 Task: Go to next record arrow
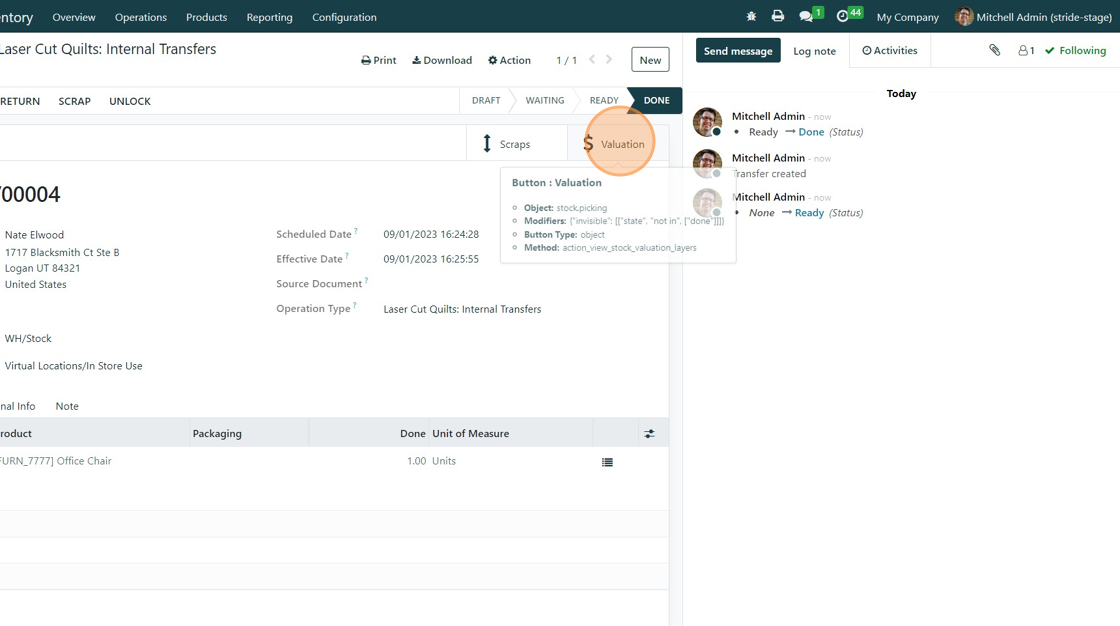[x=609, y=59]
